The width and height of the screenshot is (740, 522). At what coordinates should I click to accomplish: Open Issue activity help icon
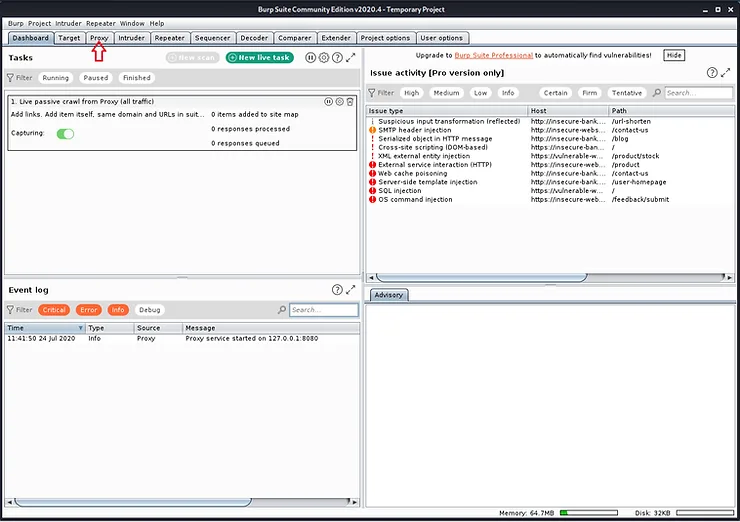[x=712, y=73]
